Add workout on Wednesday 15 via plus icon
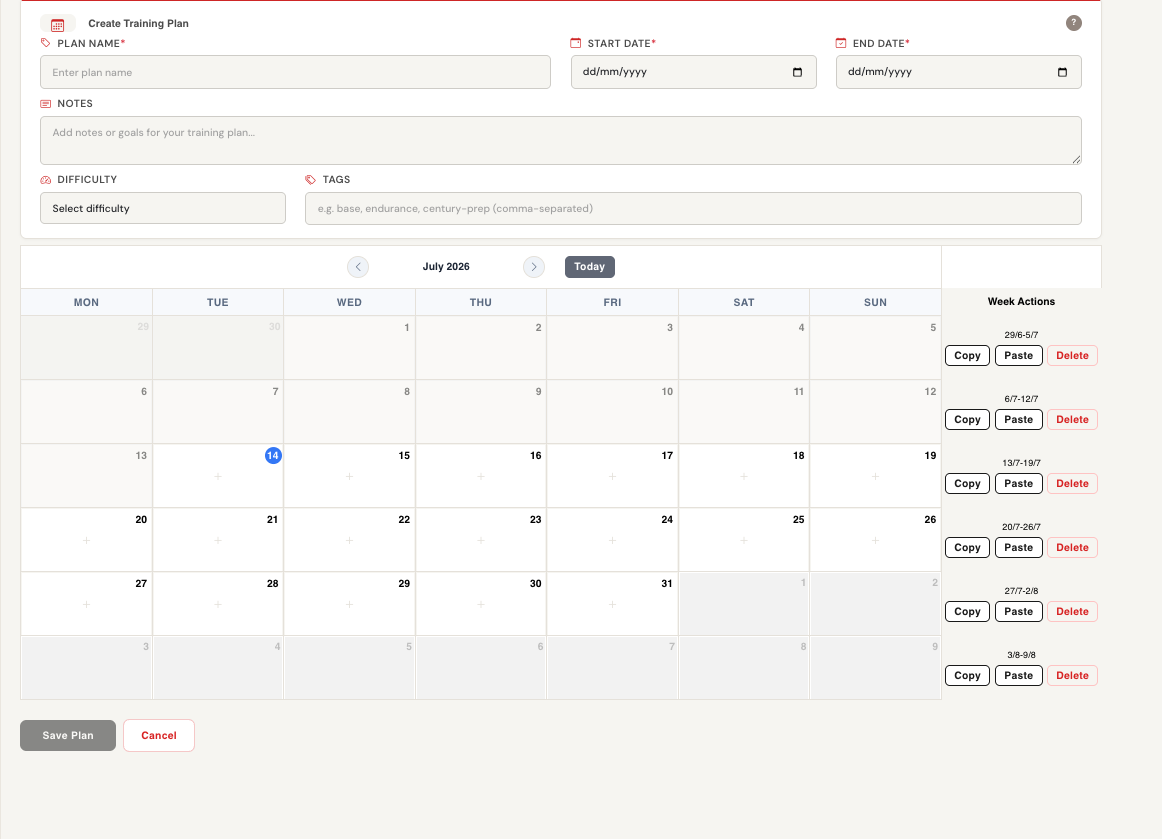1162x839 pixels. click(349, 477)
